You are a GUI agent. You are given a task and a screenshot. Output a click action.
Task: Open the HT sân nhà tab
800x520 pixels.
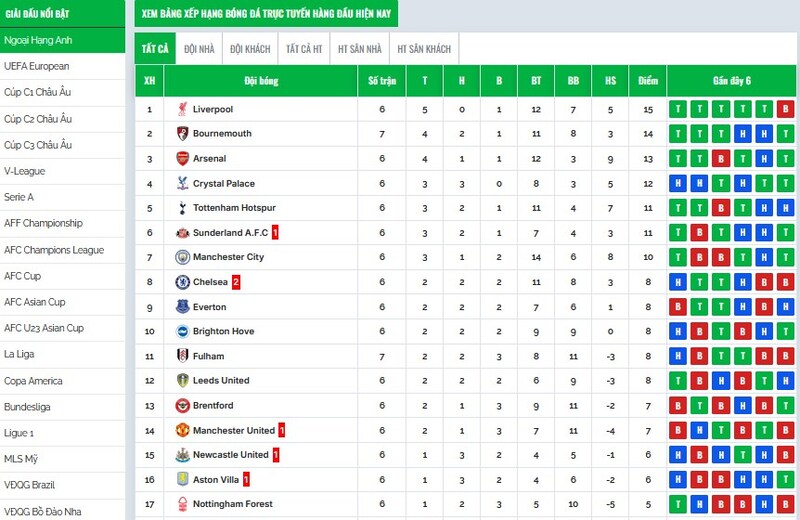(x=360, y=49)
